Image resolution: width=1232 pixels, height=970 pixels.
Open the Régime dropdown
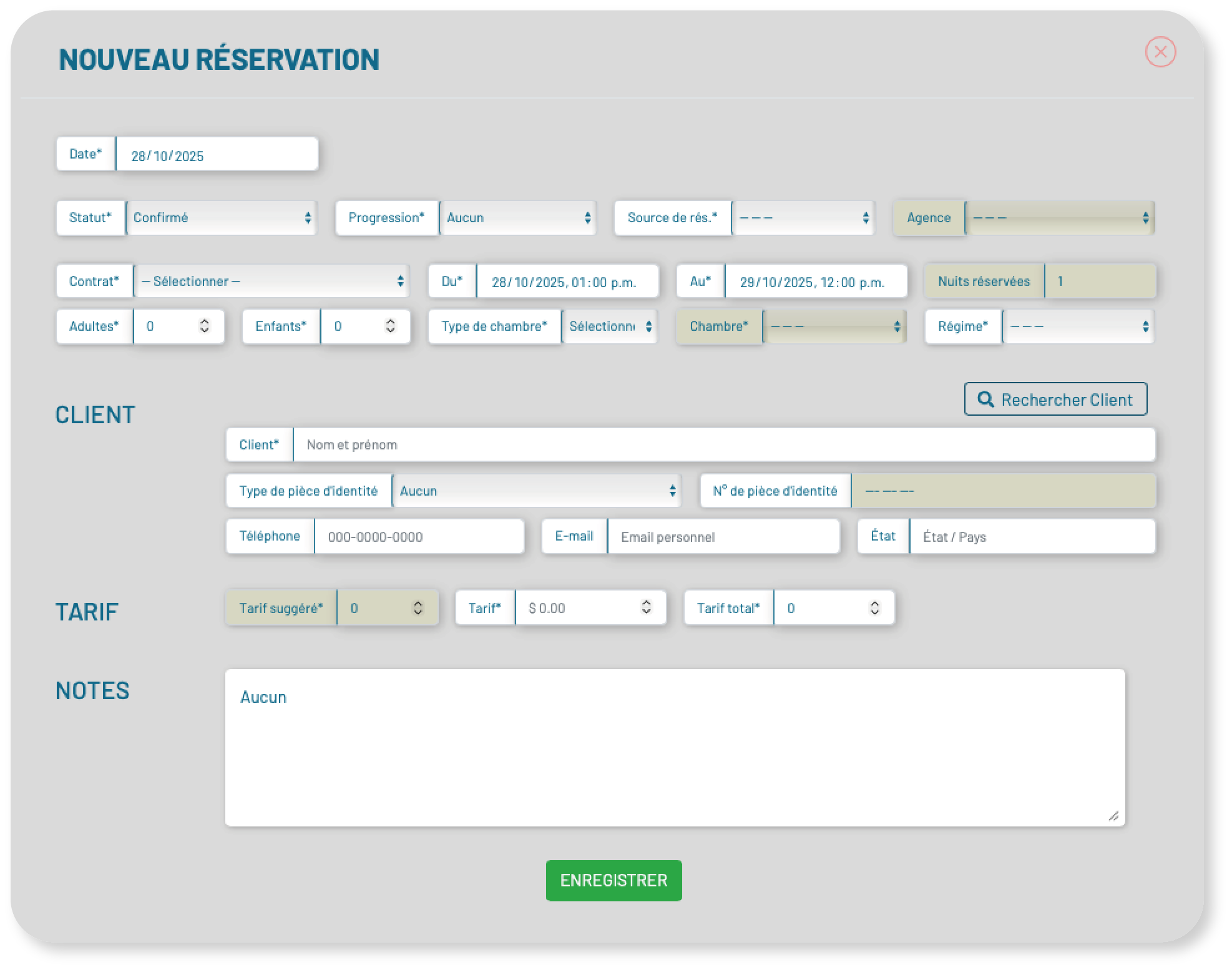click(1078, 326)
